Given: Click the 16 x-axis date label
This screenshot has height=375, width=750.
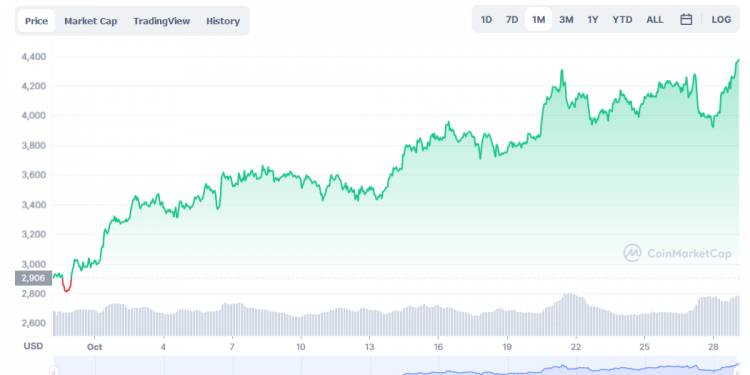Looking at the screenshot, I should click(x=438, y=347).
